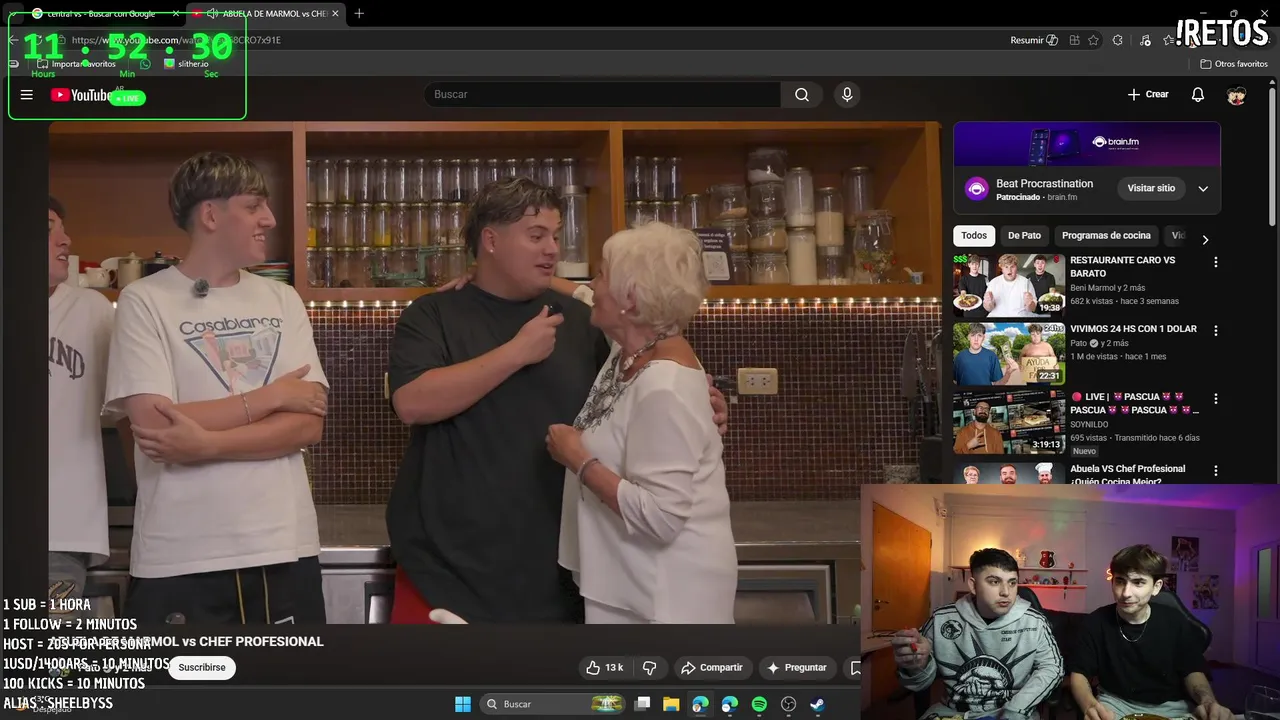Like the video with 13 k likes
The width and height of the screenshot is (1280, 720).
pos(605,667)
